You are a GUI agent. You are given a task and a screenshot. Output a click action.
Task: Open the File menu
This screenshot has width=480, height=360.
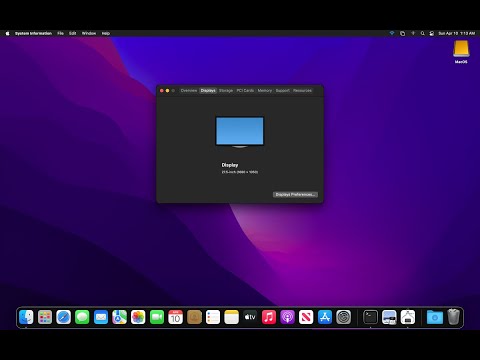pos(60,33)
